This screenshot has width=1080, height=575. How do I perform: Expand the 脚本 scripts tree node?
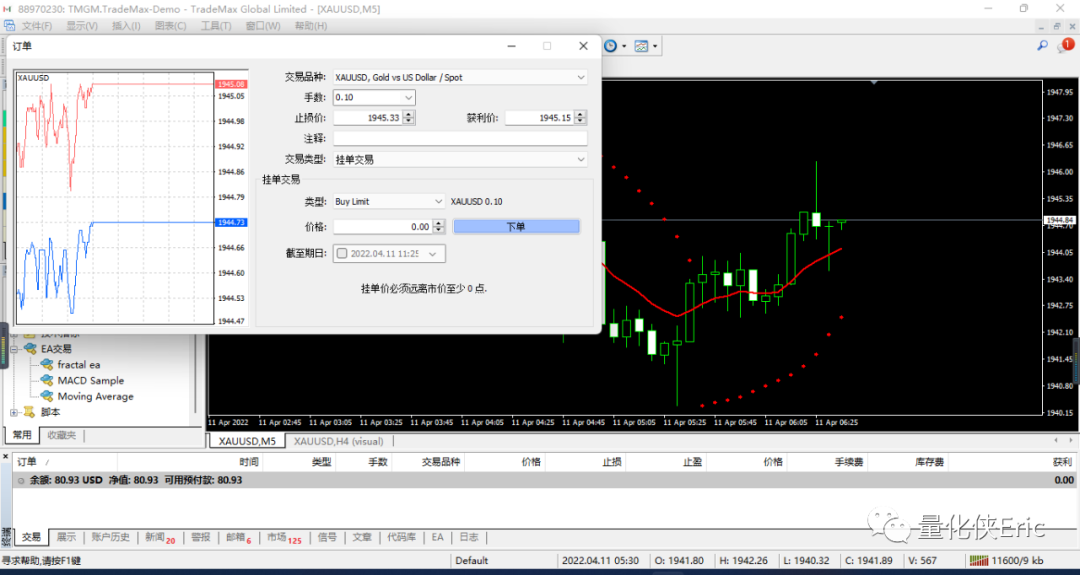(14, 412)
